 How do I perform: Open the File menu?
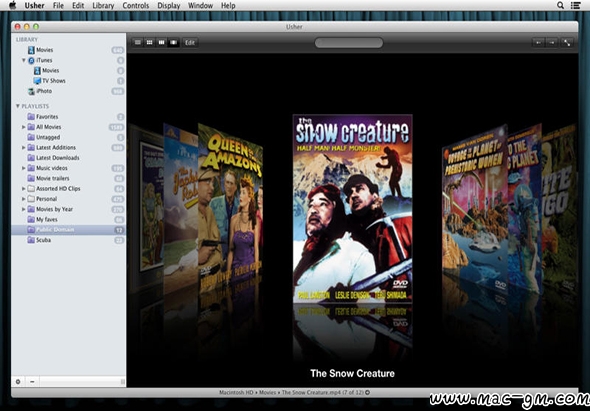(58, 5)
